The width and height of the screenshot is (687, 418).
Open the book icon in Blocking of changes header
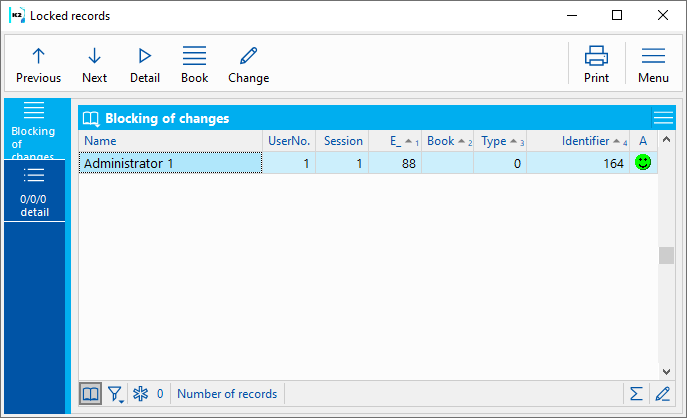point(91,118)
